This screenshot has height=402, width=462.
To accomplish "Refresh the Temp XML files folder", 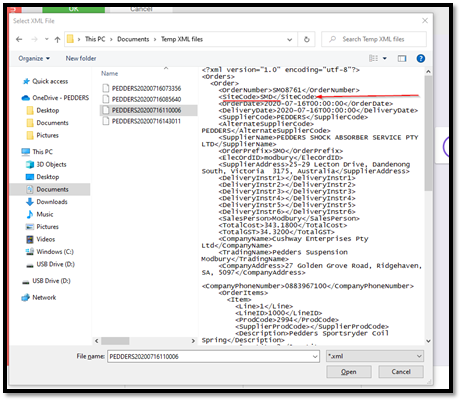I will [307, 39].
